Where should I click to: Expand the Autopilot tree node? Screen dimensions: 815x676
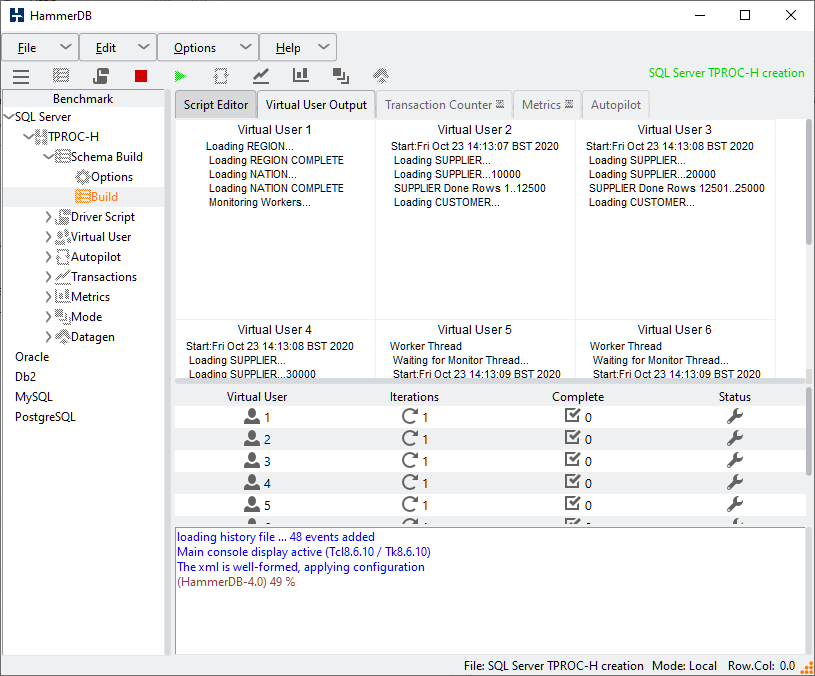48,257
